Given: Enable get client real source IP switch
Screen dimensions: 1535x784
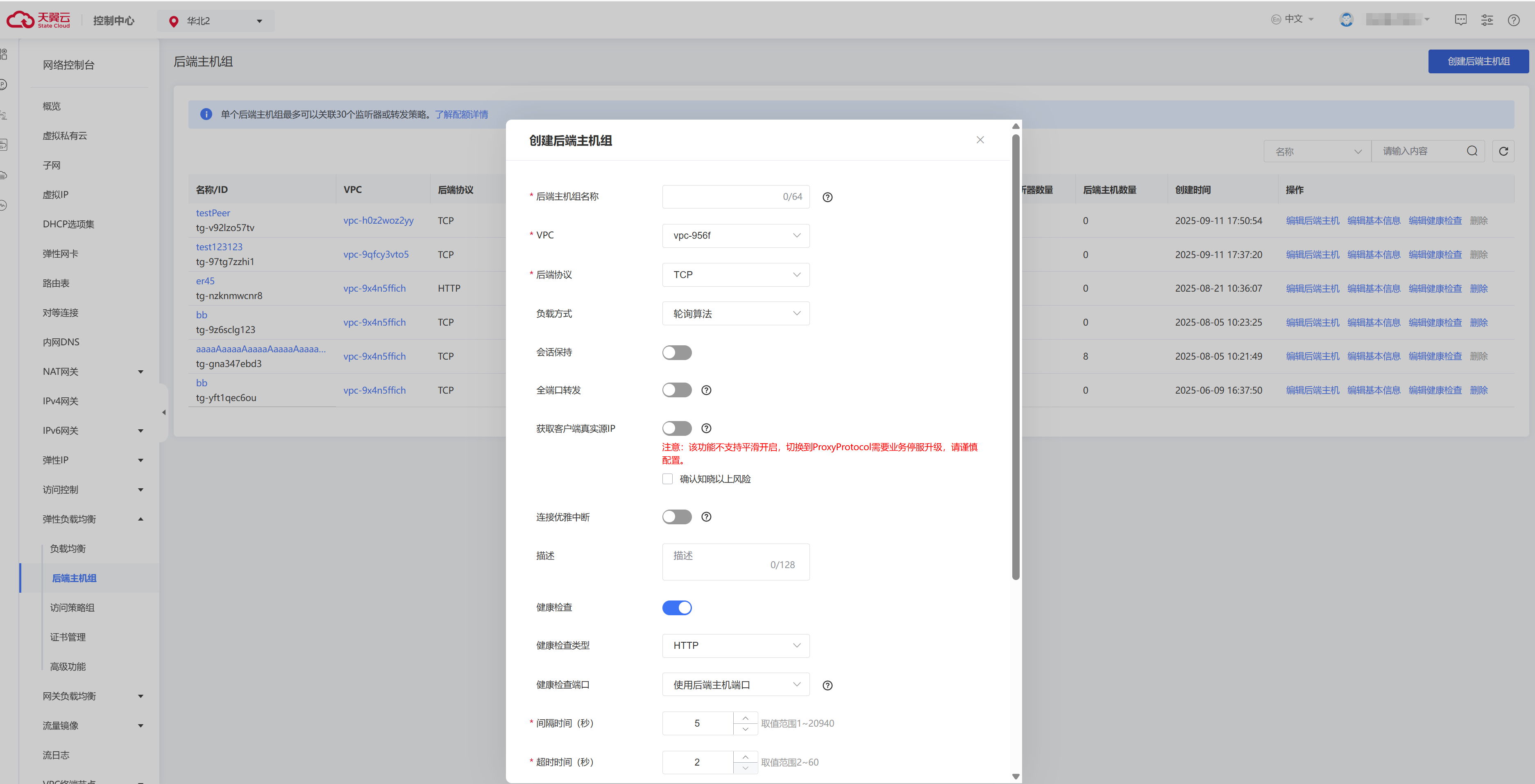Looking at the screenshot, I should click(x=676, y=428).
